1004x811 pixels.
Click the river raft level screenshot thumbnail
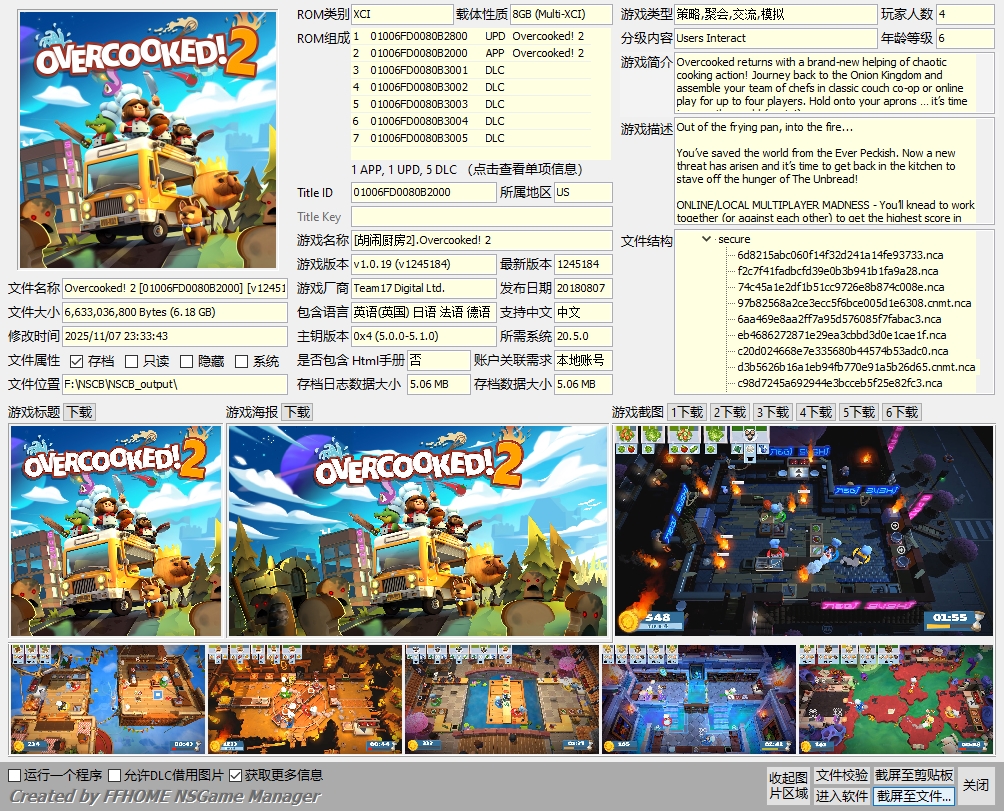[x=502, y=699]
